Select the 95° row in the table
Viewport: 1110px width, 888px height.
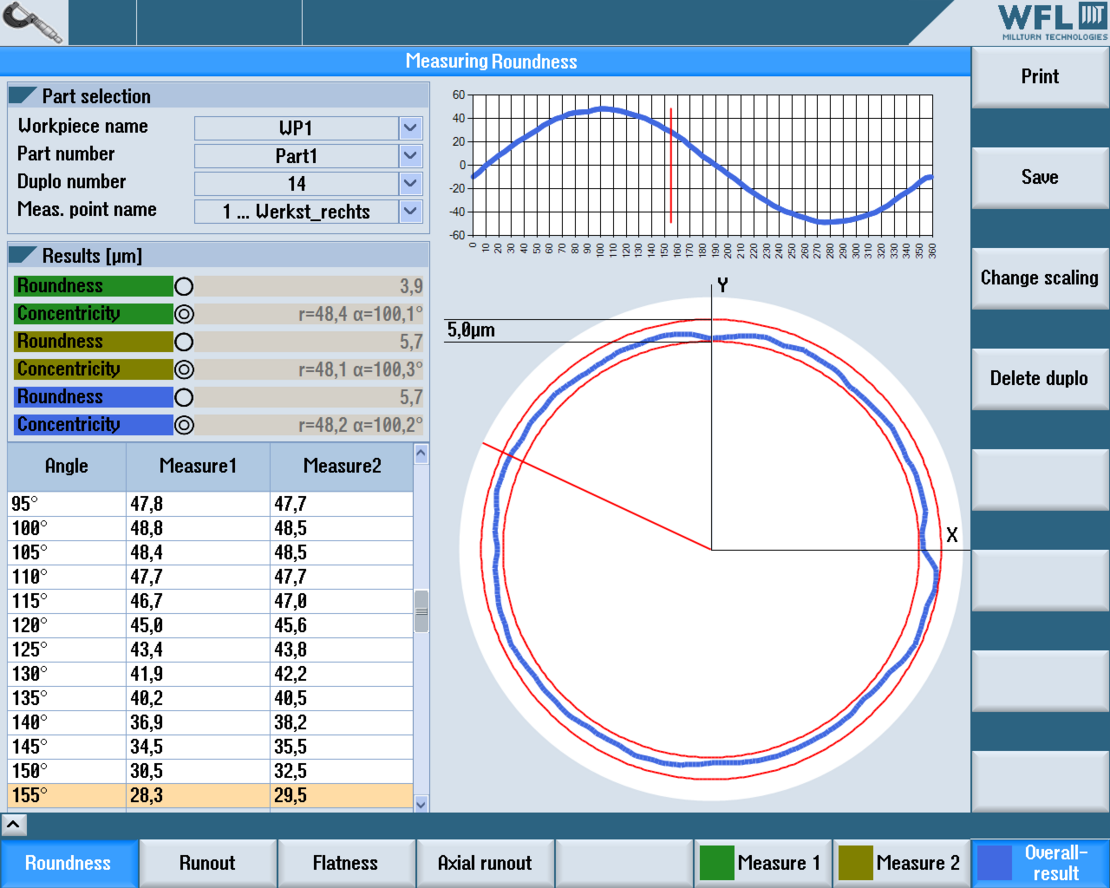210,504
